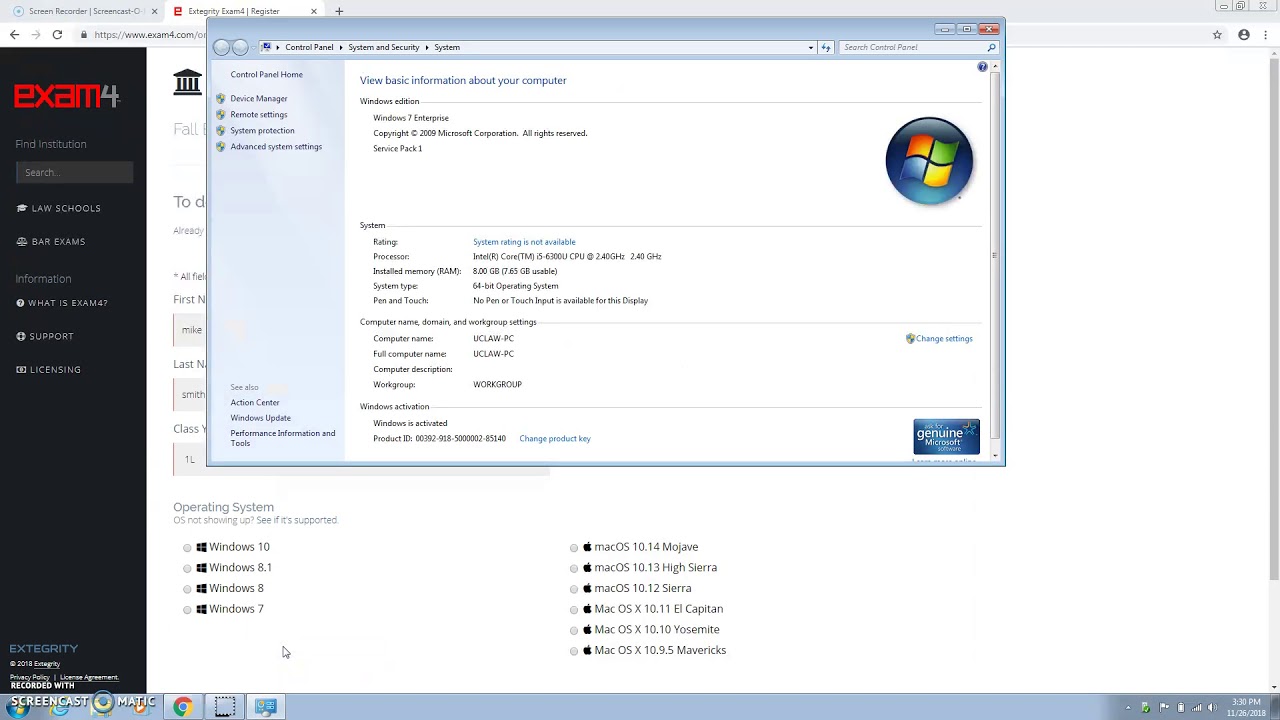
Task: Click System rating is not available link
Action: [524, 241]
